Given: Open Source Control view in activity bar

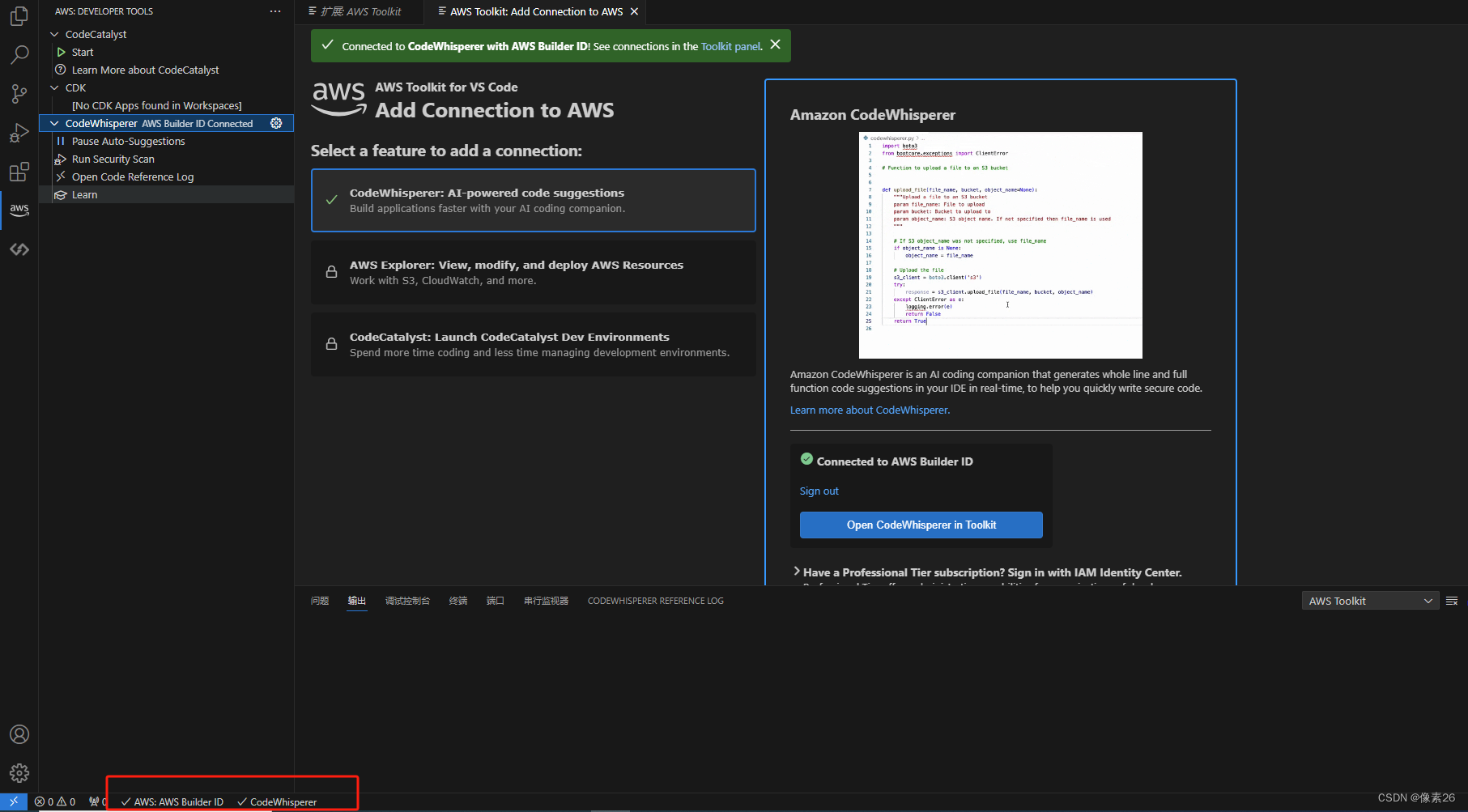Looking at the screenshot, I should 19,93.
